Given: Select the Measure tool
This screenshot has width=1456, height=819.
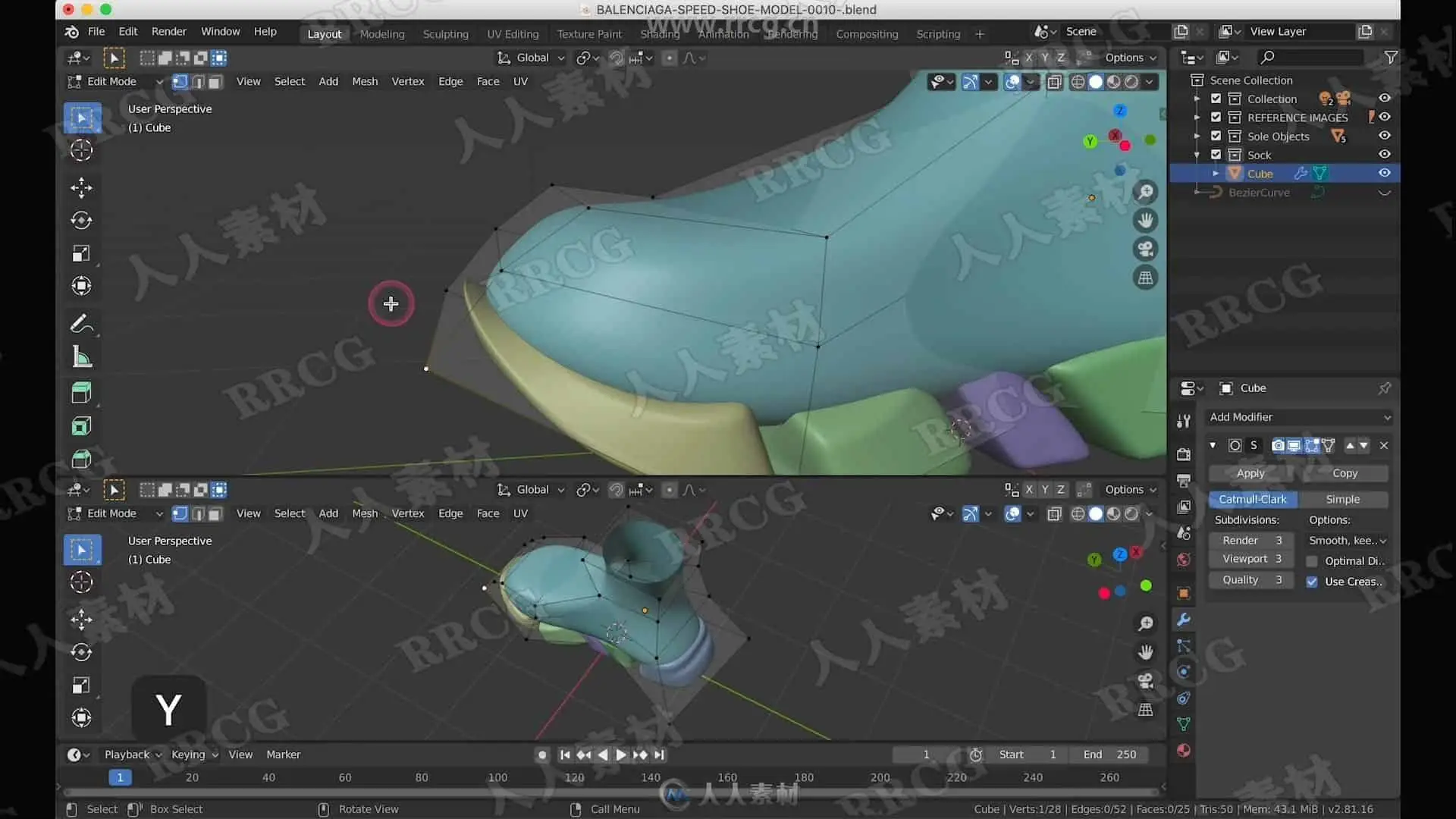Looking at the screenshot, I should 81,356.
